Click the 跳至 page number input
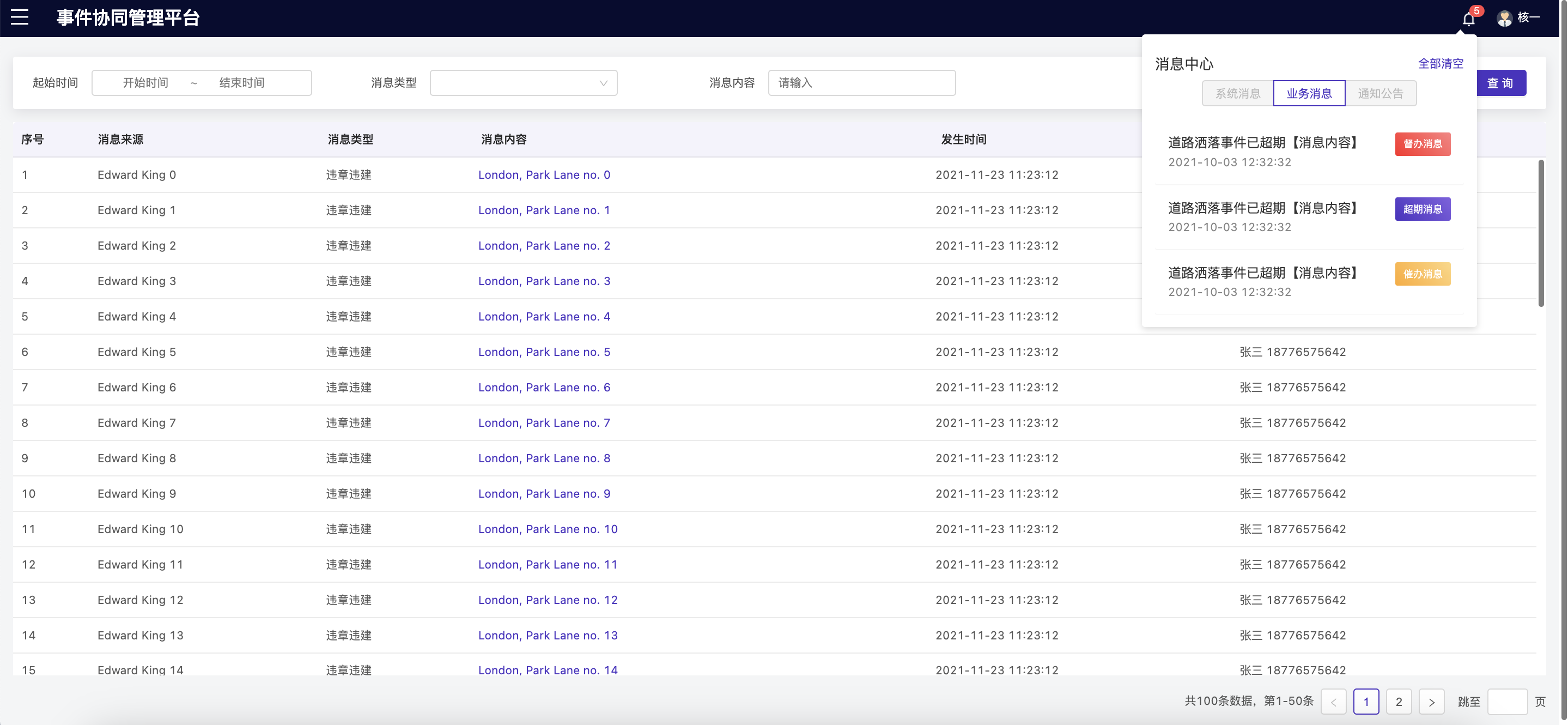 [1507, 702]
